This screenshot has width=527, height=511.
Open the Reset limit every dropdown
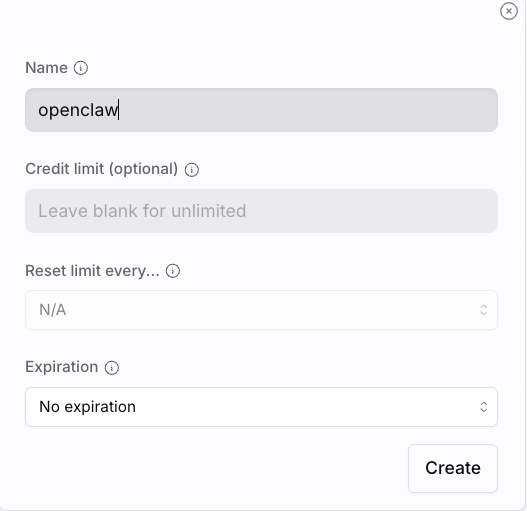(x=261, y=310)
